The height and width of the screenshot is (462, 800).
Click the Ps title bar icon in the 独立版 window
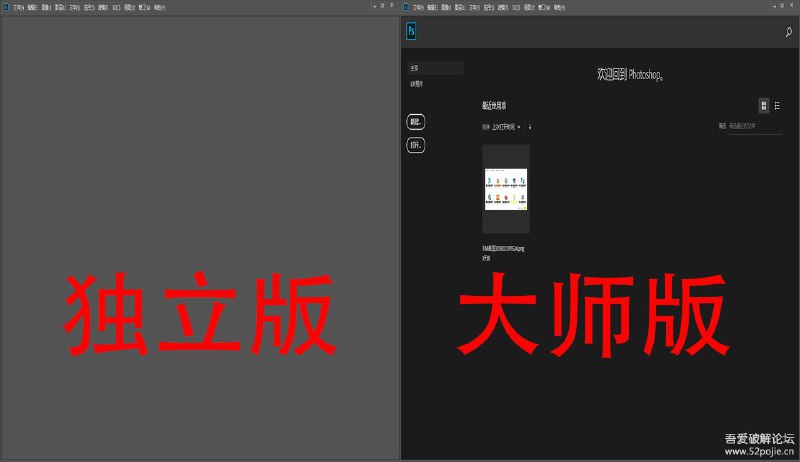[x=6, y=7]
